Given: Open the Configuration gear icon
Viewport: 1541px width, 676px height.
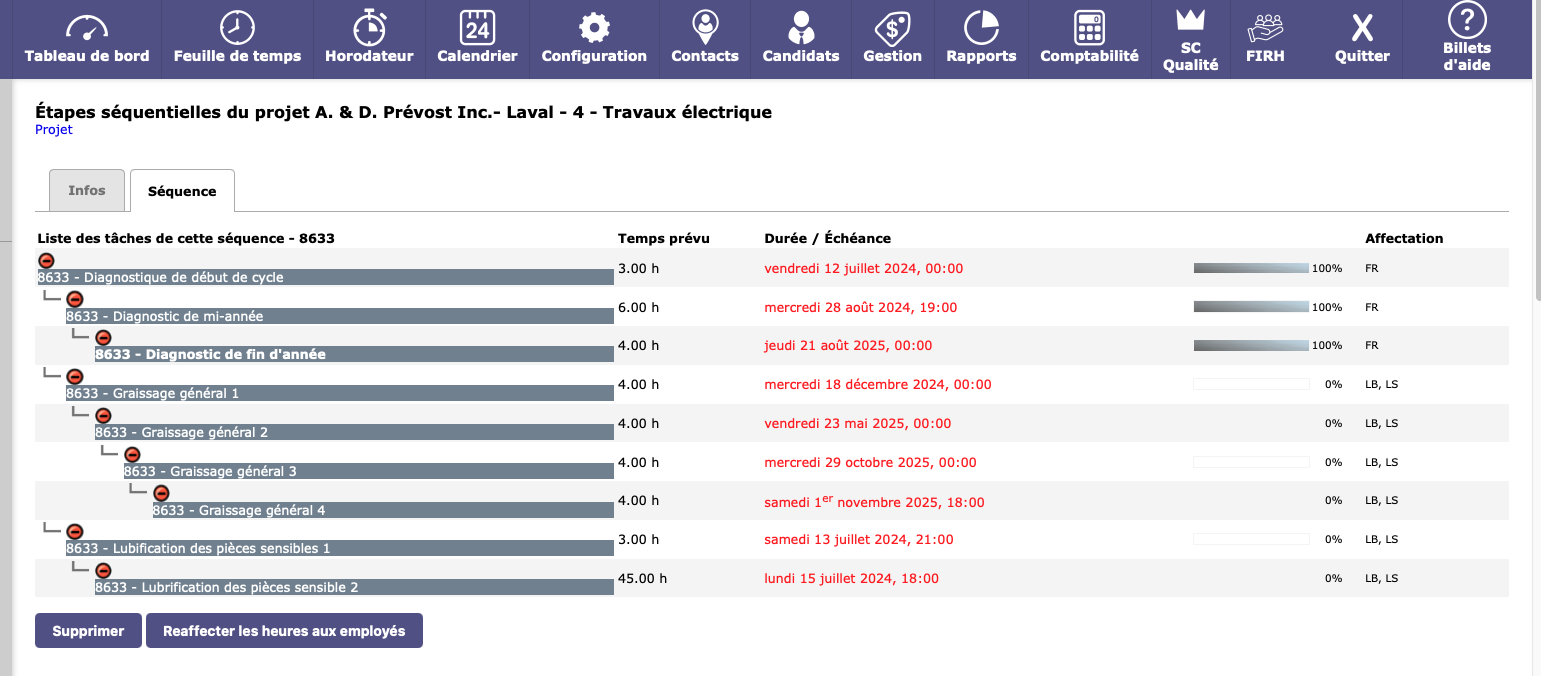Looking at the screenshot, I should (x=594, y=26).
